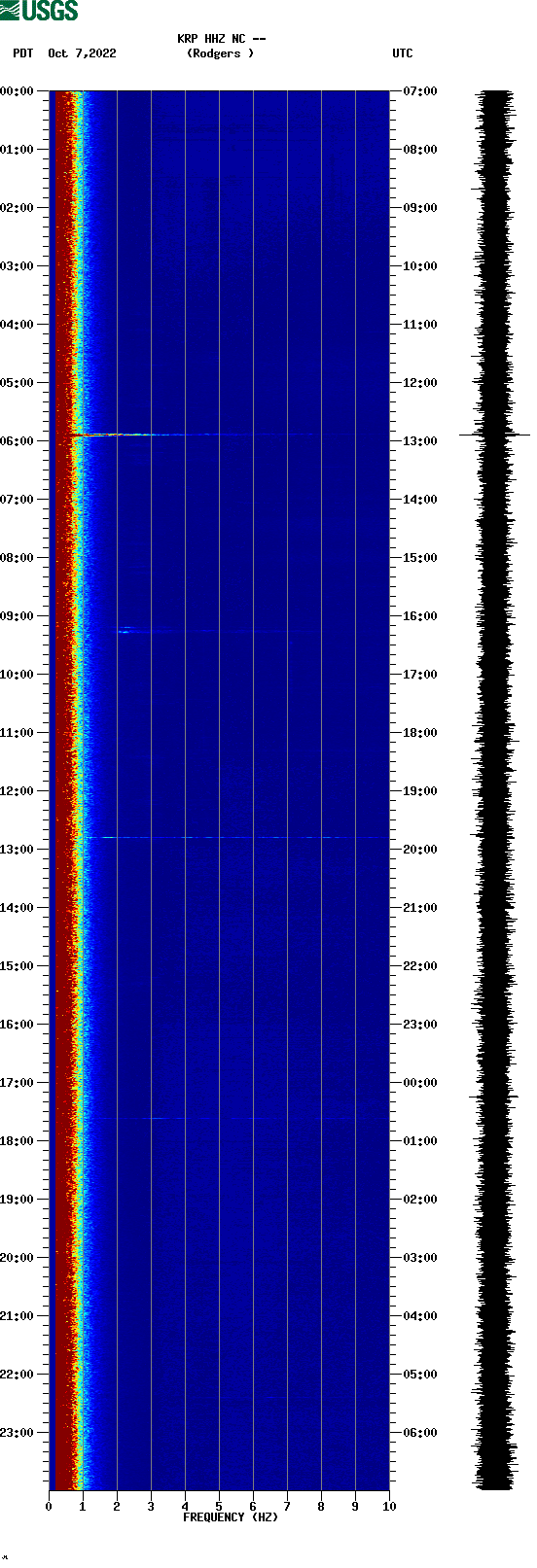Click the 07:00 UTC time label
This screenshot has height=1568, width=537.
(x=420, y=91)
